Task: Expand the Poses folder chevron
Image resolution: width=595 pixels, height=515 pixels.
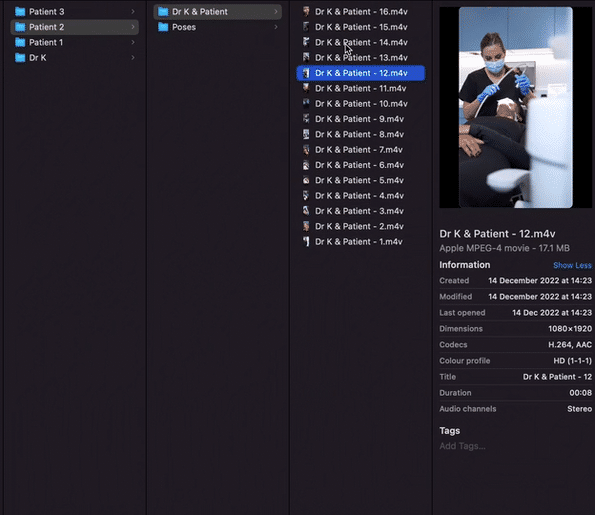Action: pyautogui.click(x=276, y=27)
